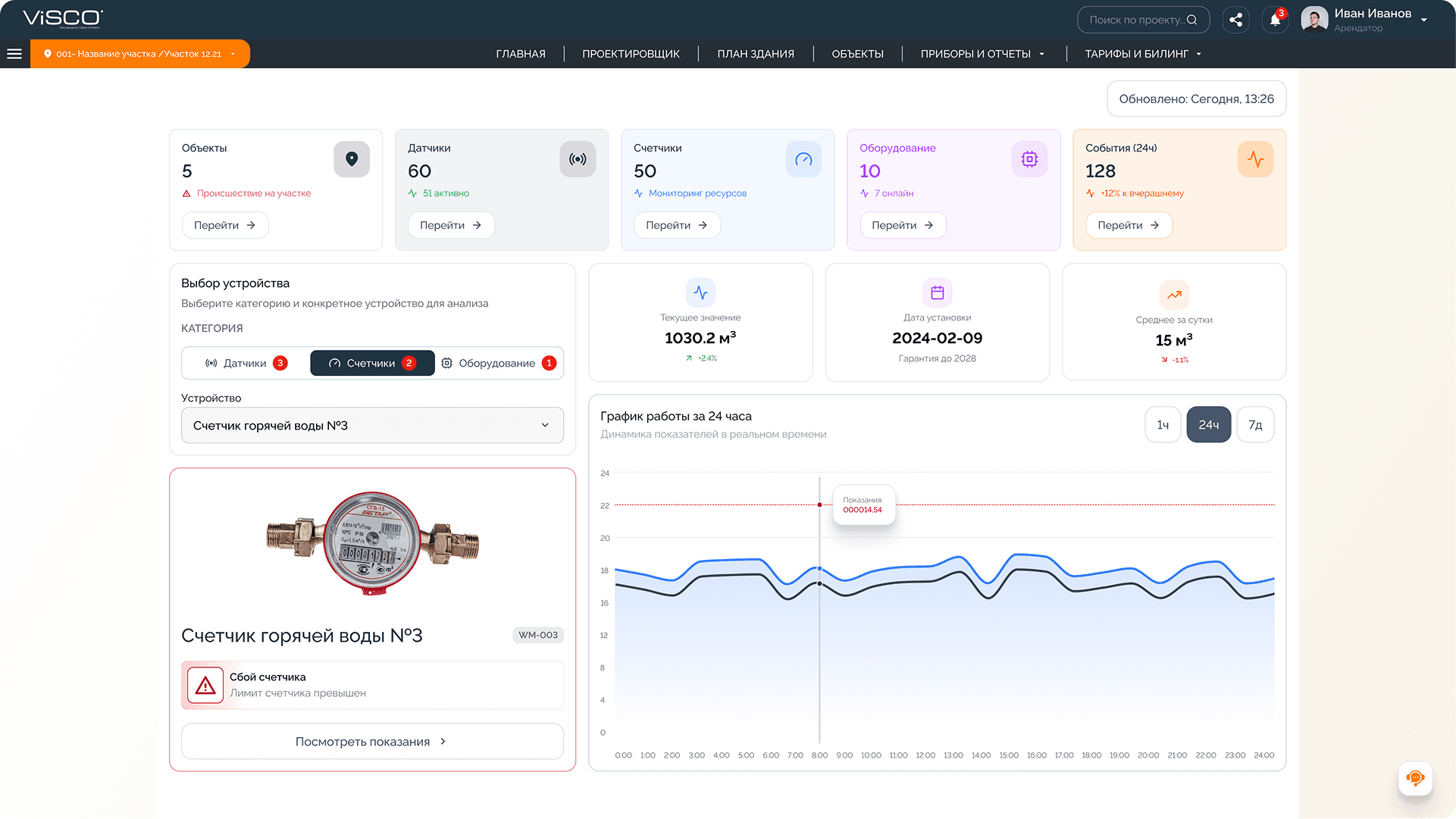The width and height of the screenshot is (1456, 819).
Task: Open the hamburger menu icon
Action: pos(14,54)
